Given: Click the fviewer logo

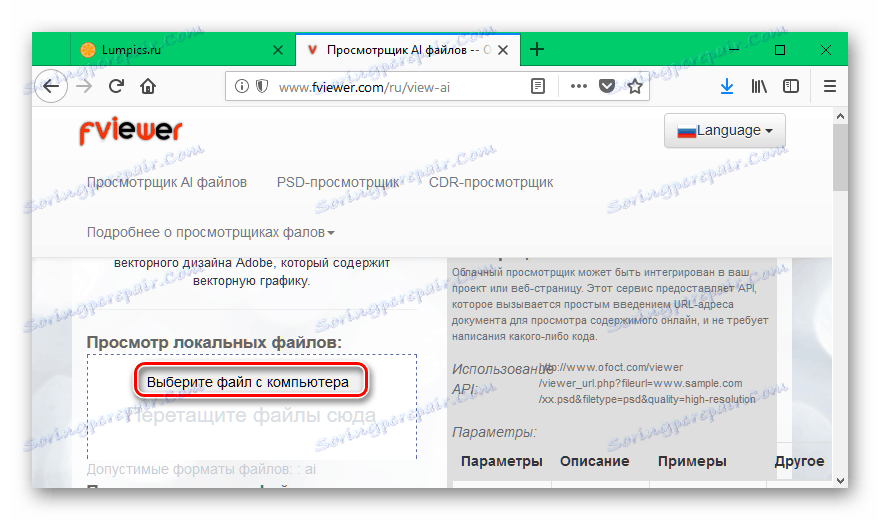Looking at the screenshot, I should (131, 131).
